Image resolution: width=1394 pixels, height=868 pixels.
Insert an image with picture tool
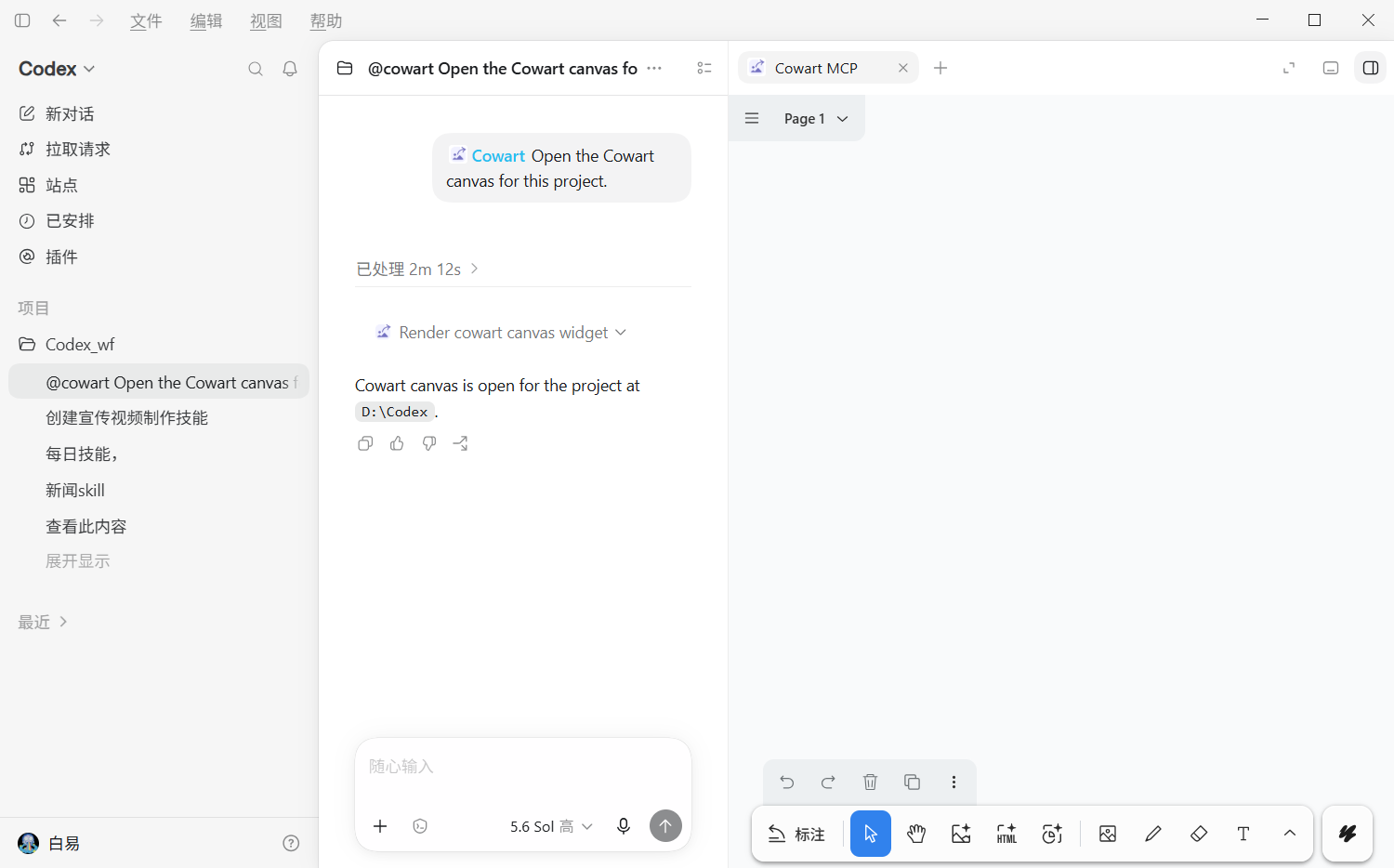pos(1108,834)
